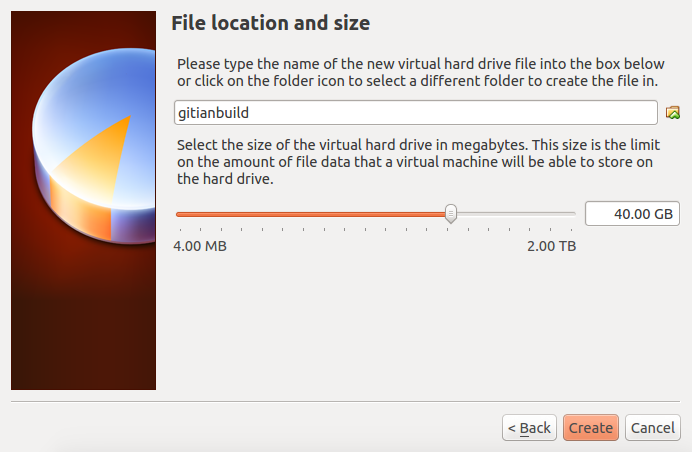Screen dimensions: 692x452
Task: Go back with the Back button
Action: 529,428
